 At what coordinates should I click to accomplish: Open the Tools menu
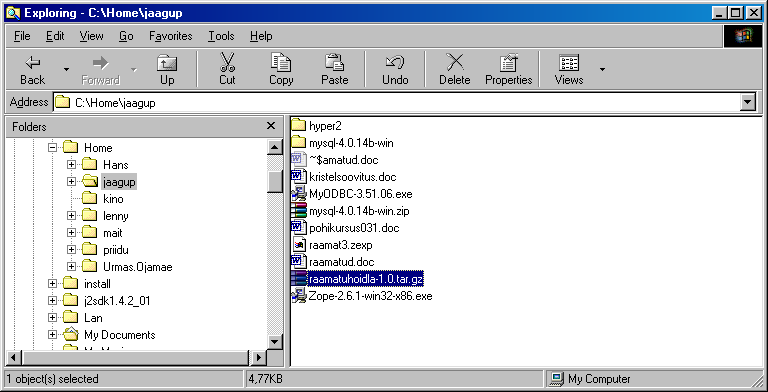click(221, 36)
